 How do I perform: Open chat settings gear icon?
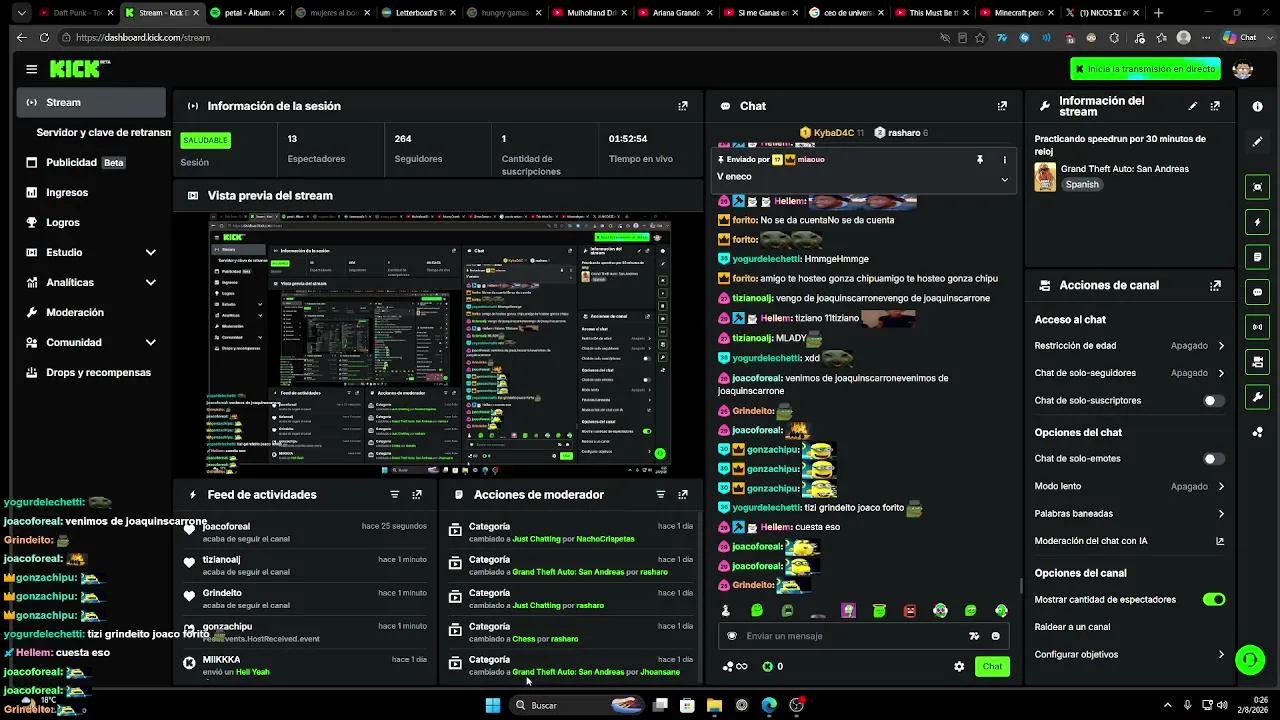point(959,666)
